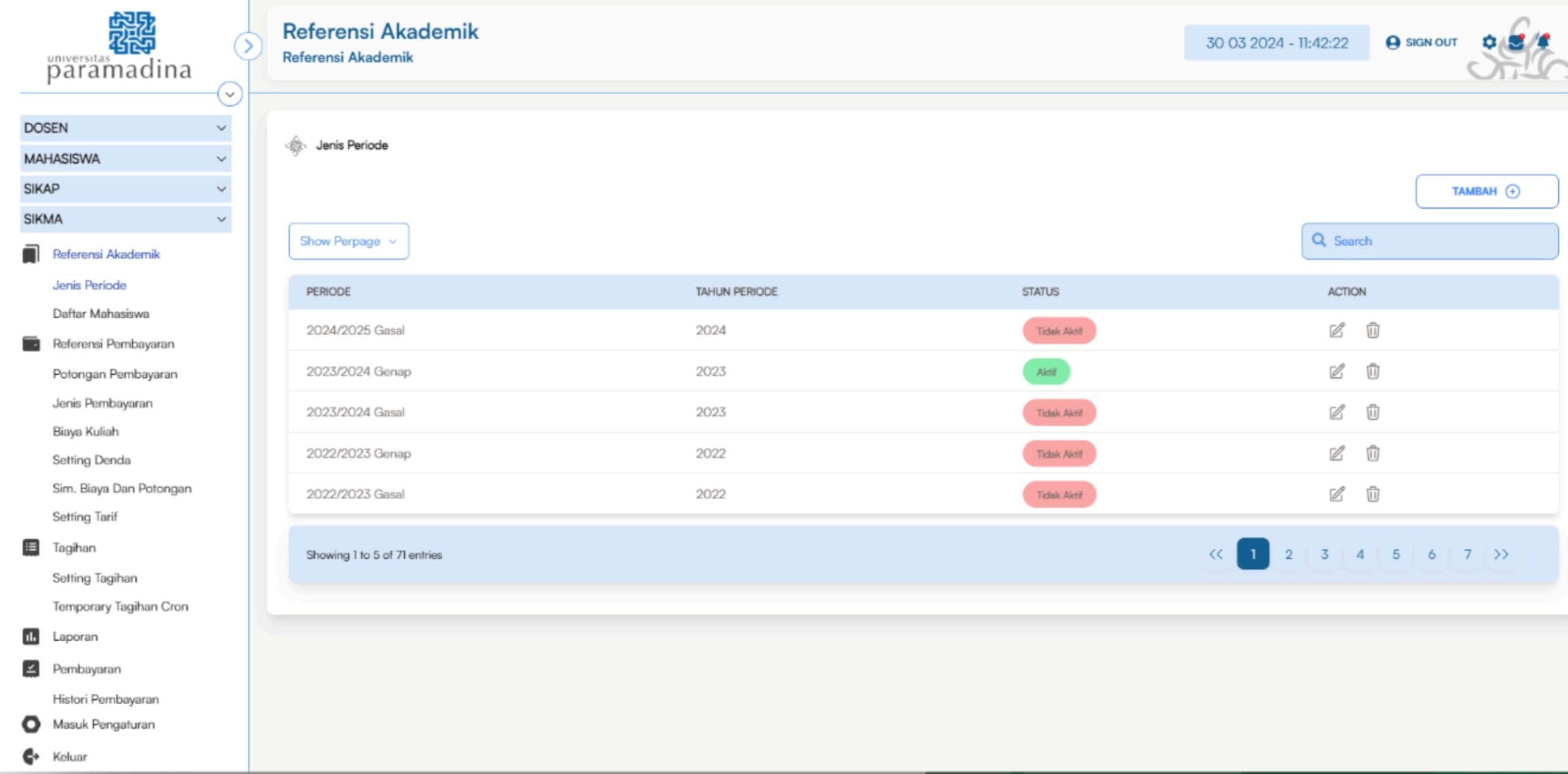Click the down-chevron circle under logo
The width and height of the screenshot is (1568, 774).
230,94
